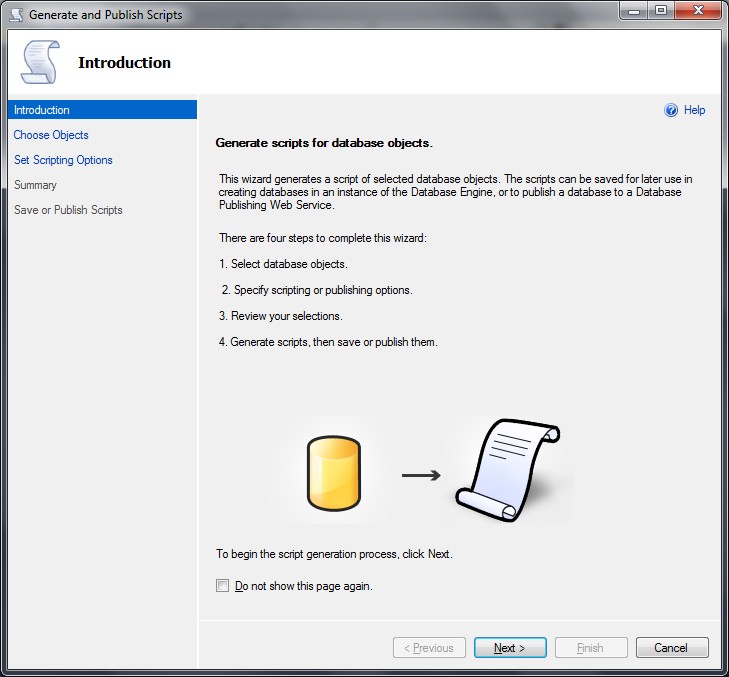
Task: Cancel the wizard
Action: [672, 648]
